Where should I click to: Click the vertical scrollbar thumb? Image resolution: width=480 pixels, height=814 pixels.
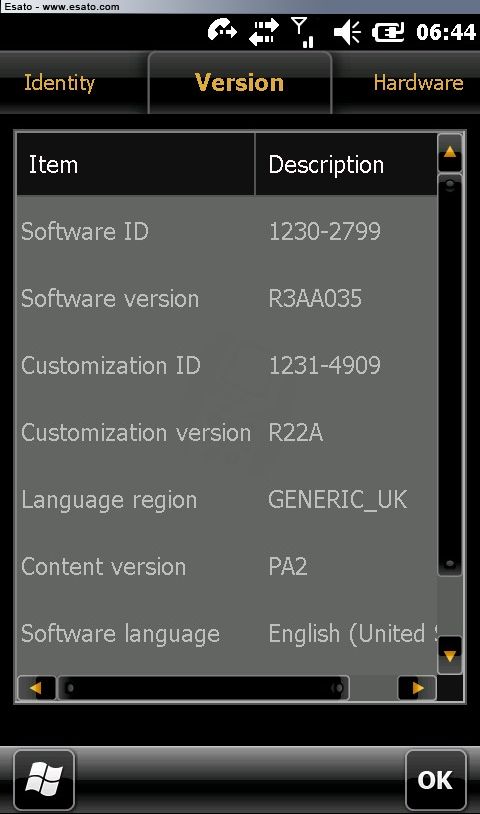(449, 375)
